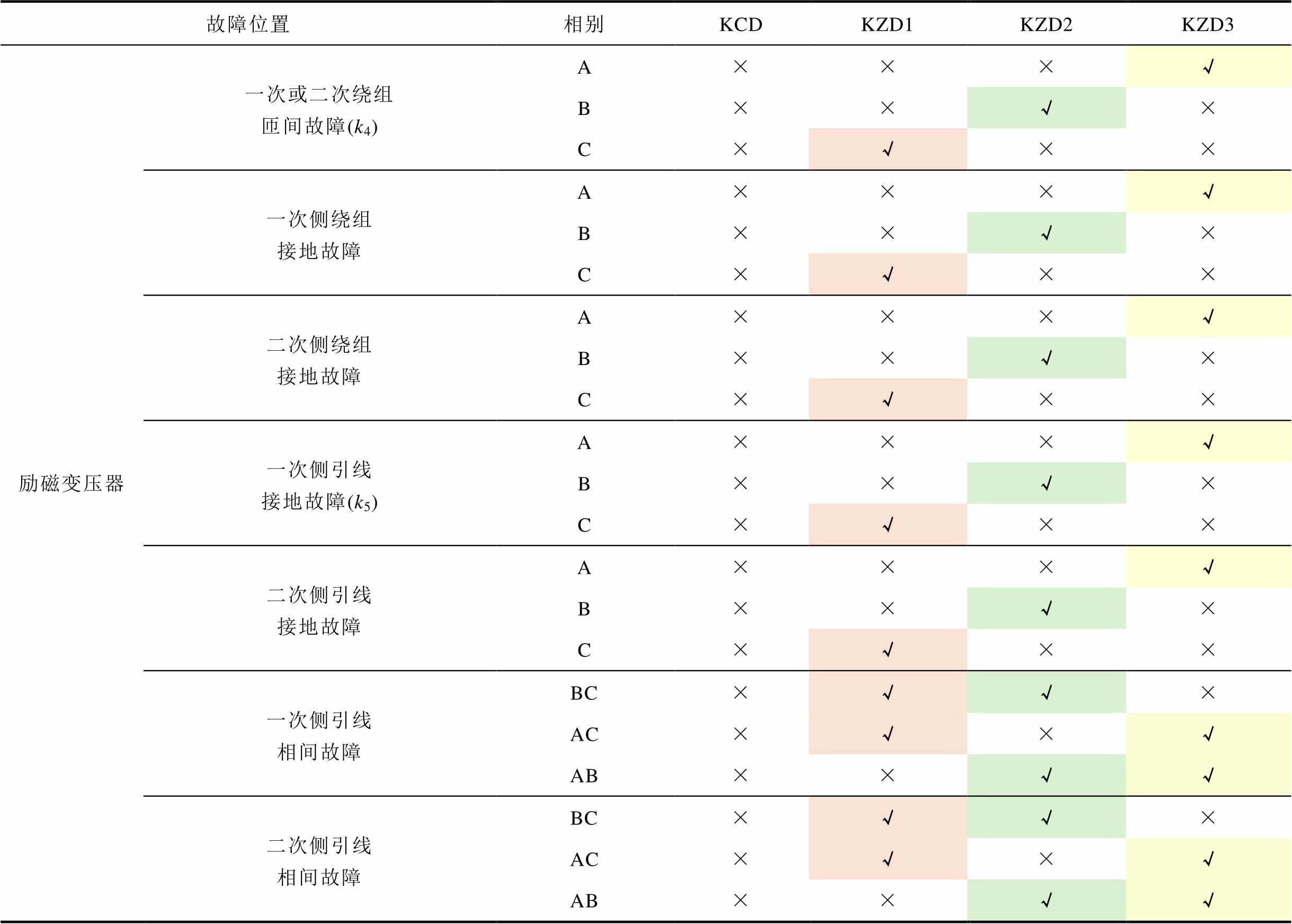Select the 一次侧引线相间故障 label
Viewport: 1292px width, 924px height.
[x=319, y=736]
